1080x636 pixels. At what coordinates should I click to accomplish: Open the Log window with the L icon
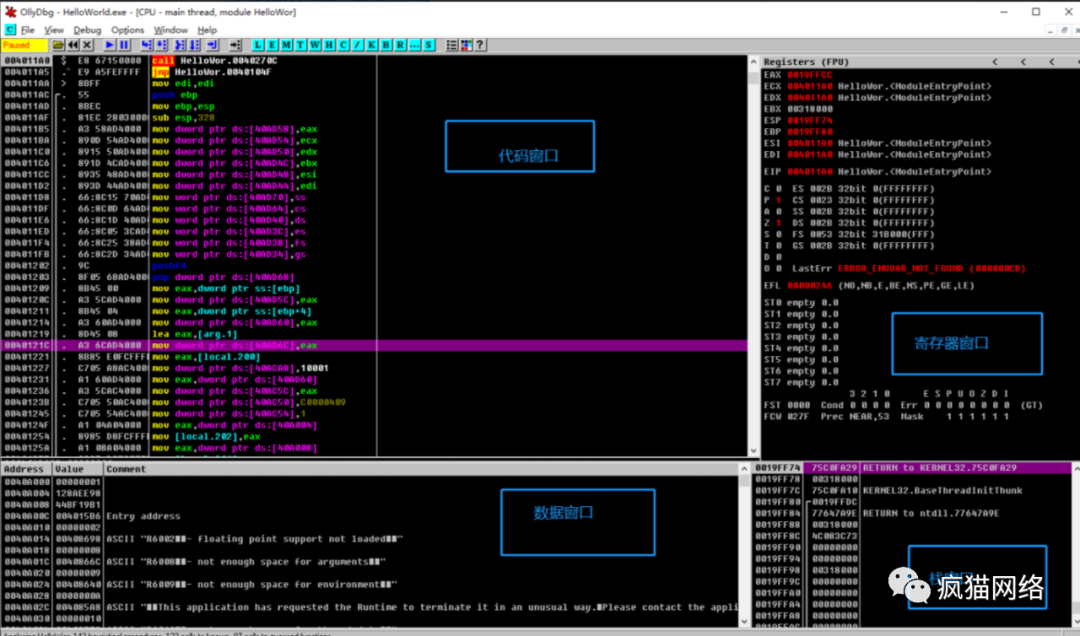click(x=258, y=45)
